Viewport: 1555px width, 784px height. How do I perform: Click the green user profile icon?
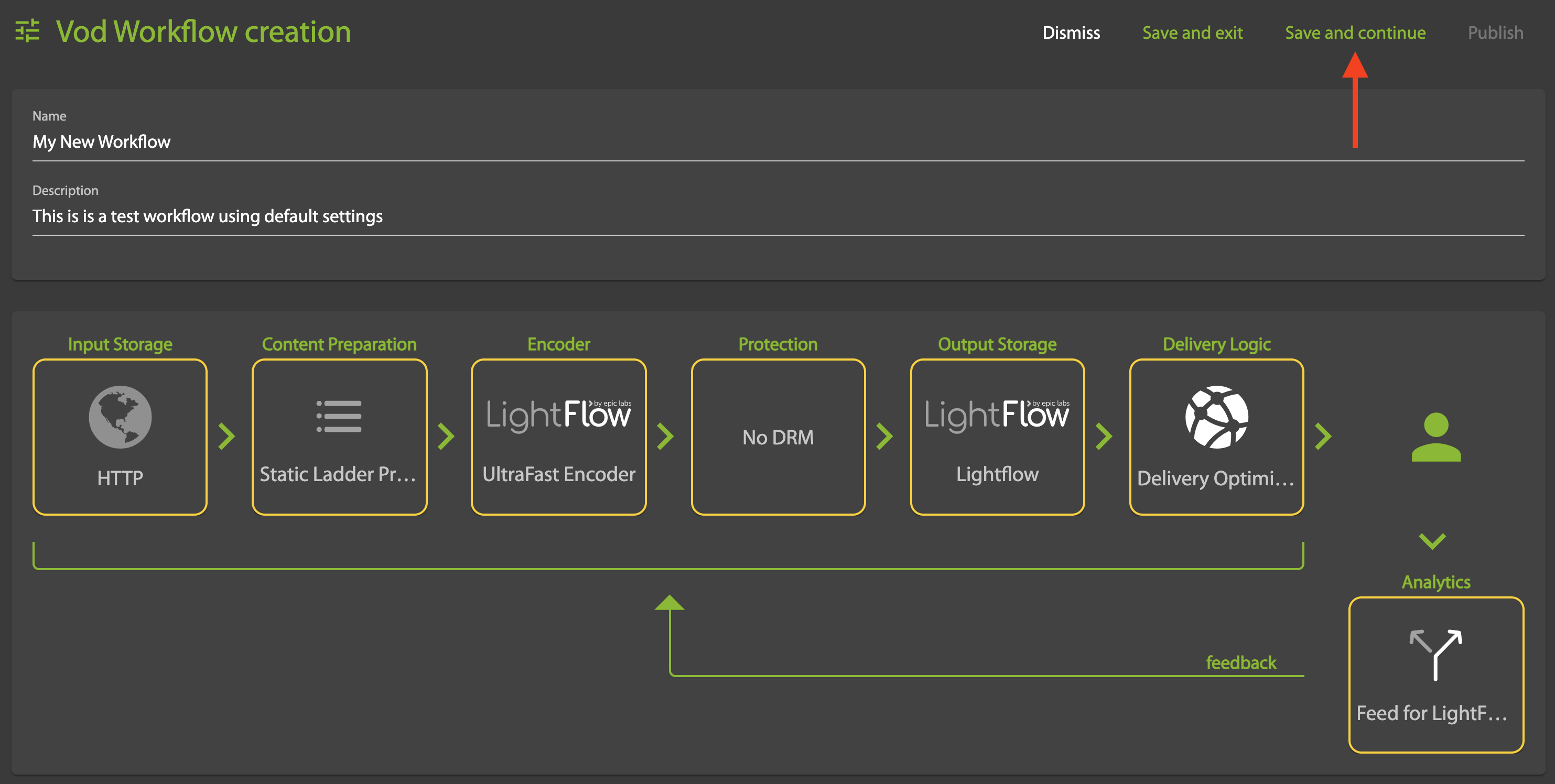coord(1435,437)
